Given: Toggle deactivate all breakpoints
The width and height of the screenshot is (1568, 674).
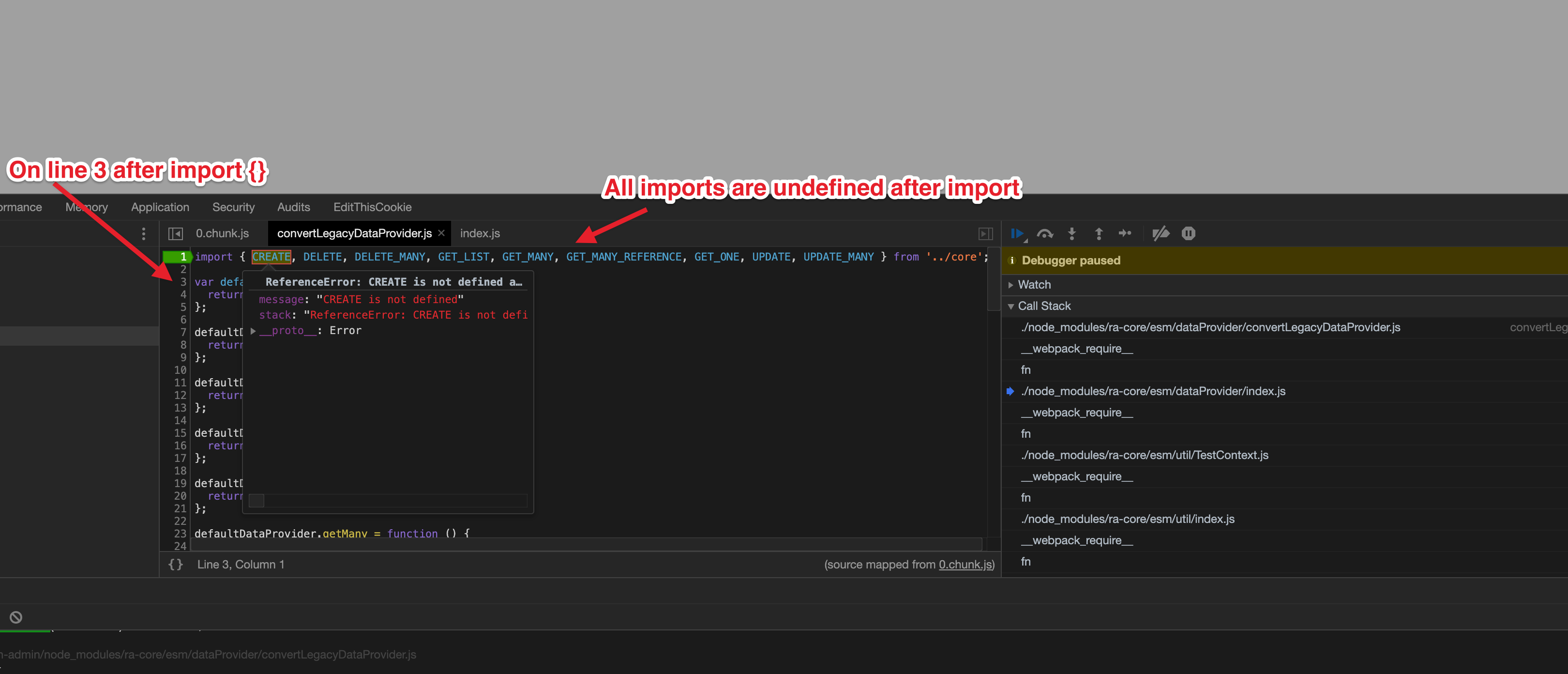Looking at the screenshot, I should [x=1161, y=233].
